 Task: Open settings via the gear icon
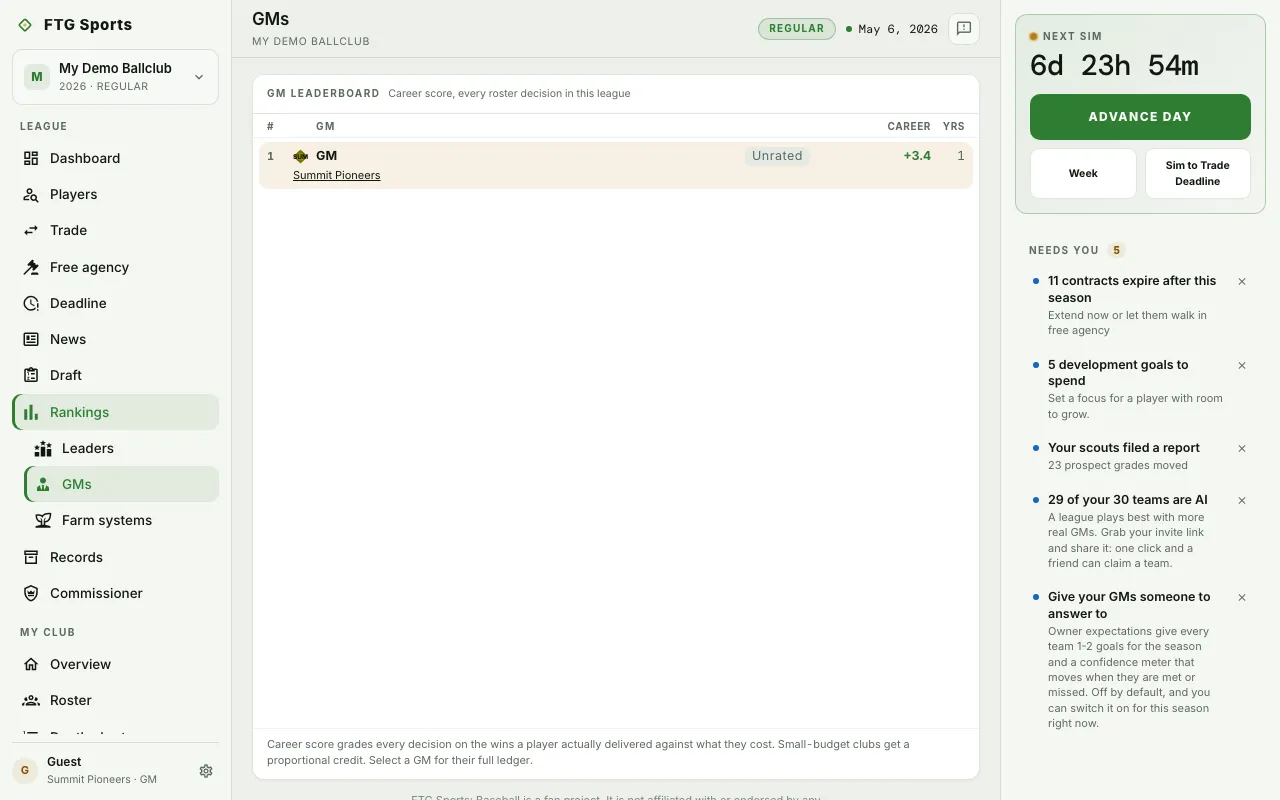tap(206, 771)
